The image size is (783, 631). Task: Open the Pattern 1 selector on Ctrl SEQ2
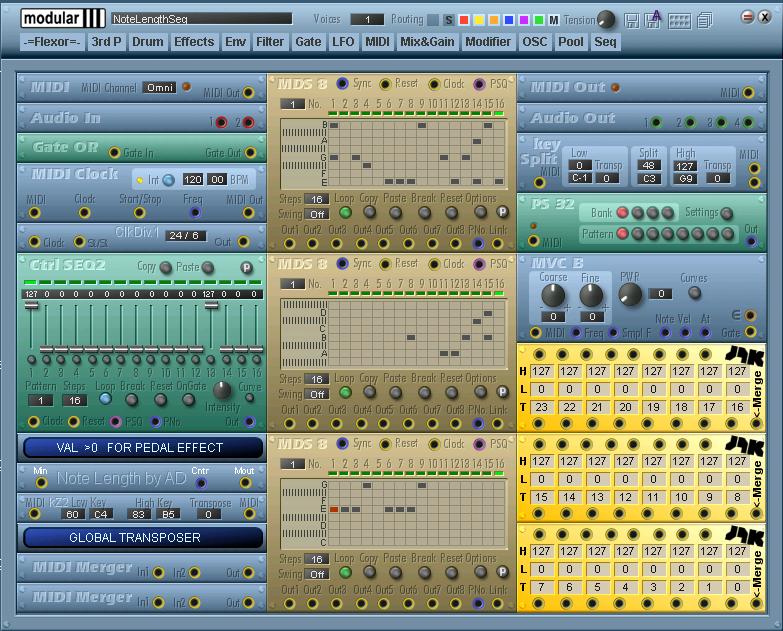pos(41,400)
